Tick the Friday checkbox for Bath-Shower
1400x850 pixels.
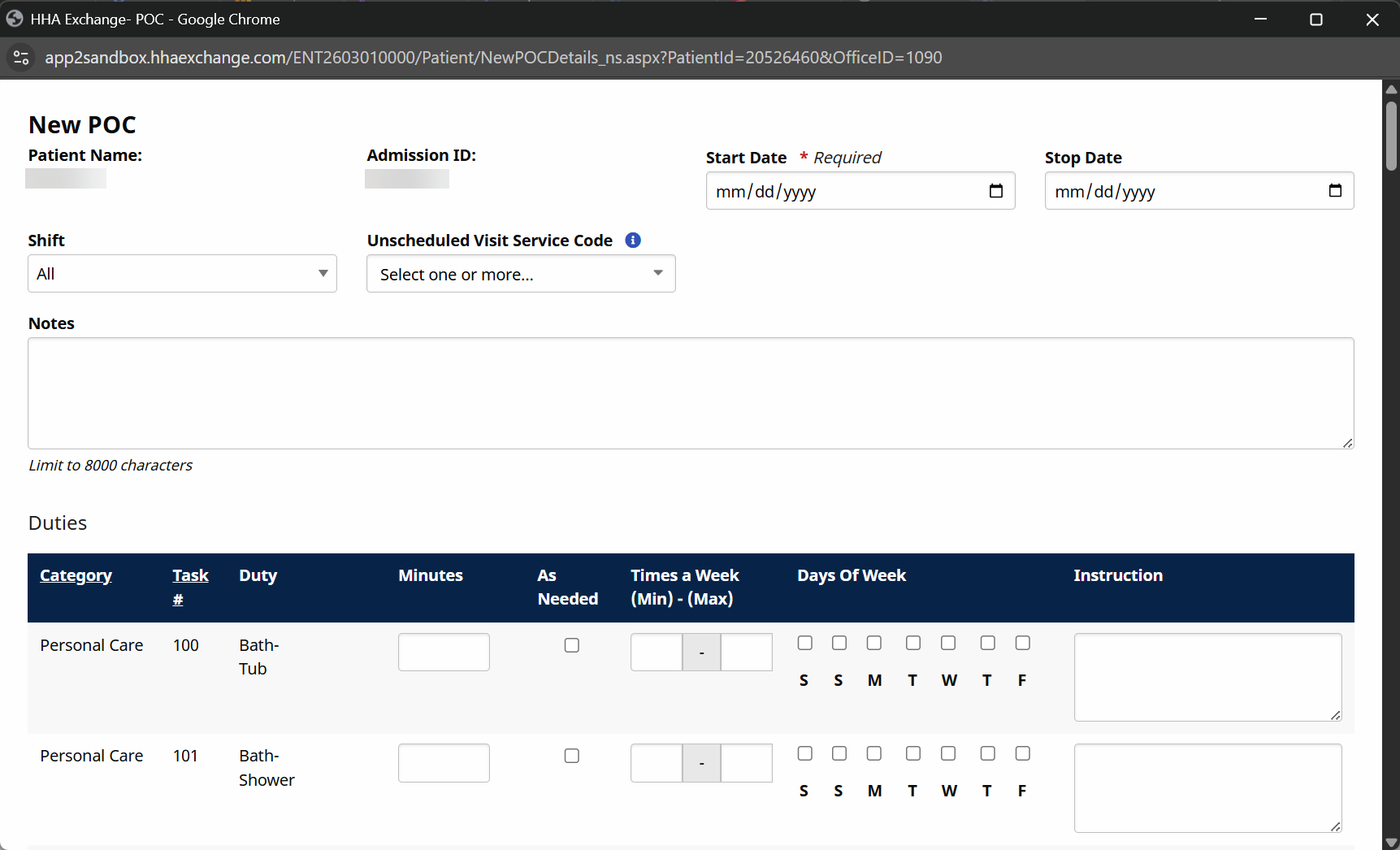click(1022, 753)
